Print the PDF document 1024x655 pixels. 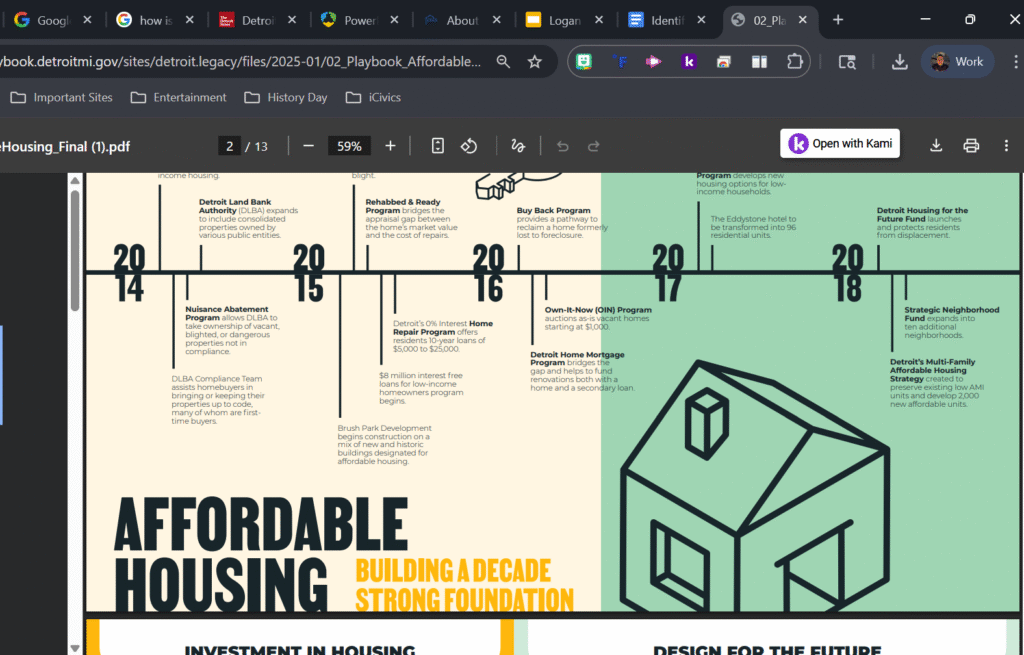(970, 146)
